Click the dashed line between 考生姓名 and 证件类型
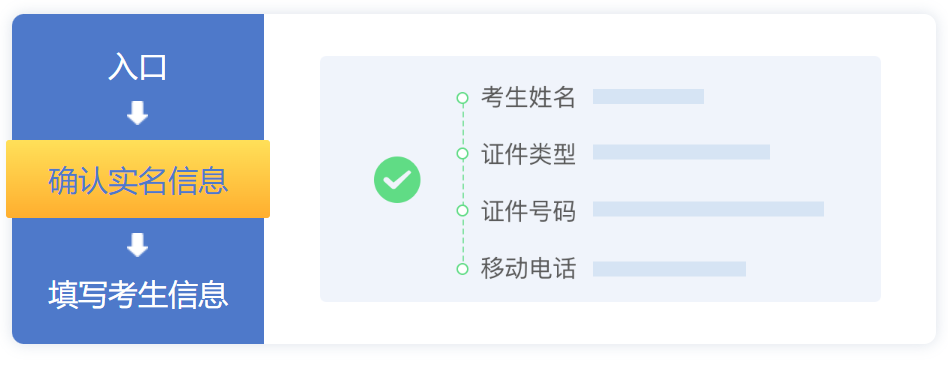Screen dimensions: 948x369 (x=463, y=125)
